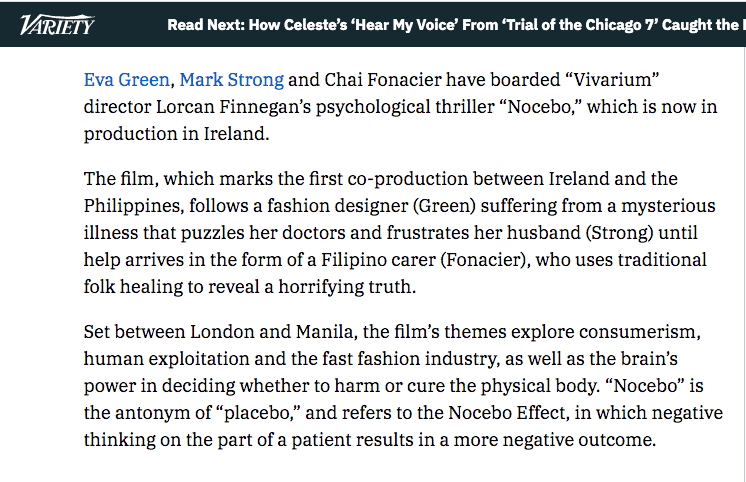Image resolution: width=746 pixels, height=482 pixels.
Task: Click 'horrifying truth.' ending the second paragraph
Action: coord(347,287)
